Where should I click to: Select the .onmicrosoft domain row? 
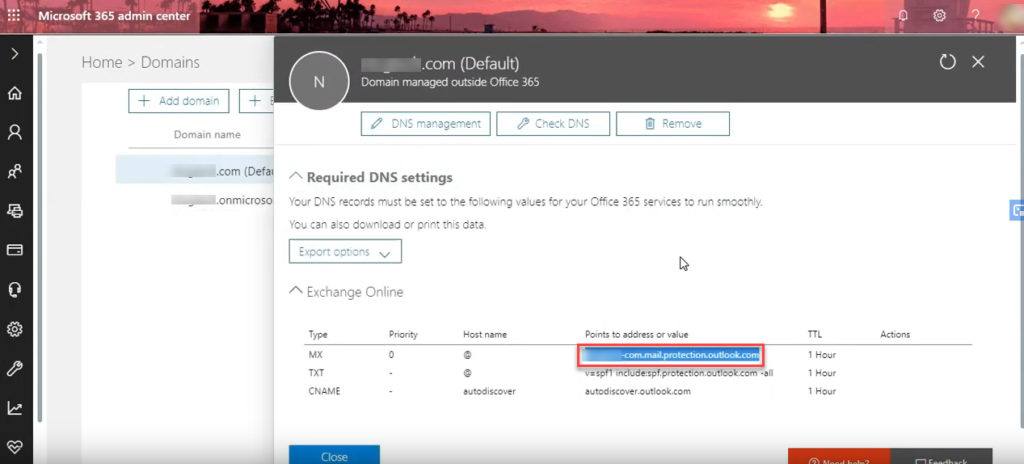pos(195,200)
